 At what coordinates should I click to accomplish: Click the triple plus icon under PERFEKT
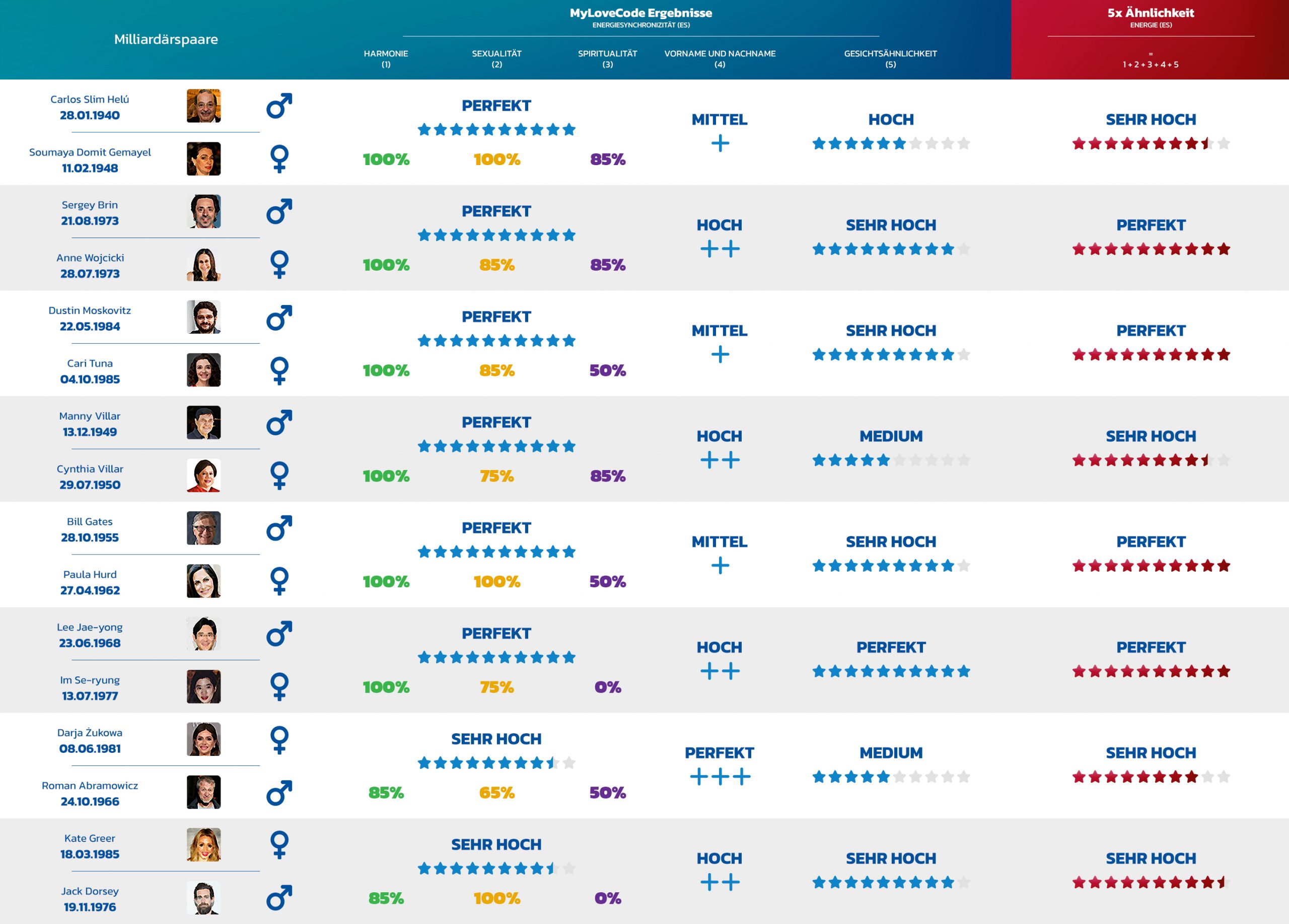pos(720,777)
